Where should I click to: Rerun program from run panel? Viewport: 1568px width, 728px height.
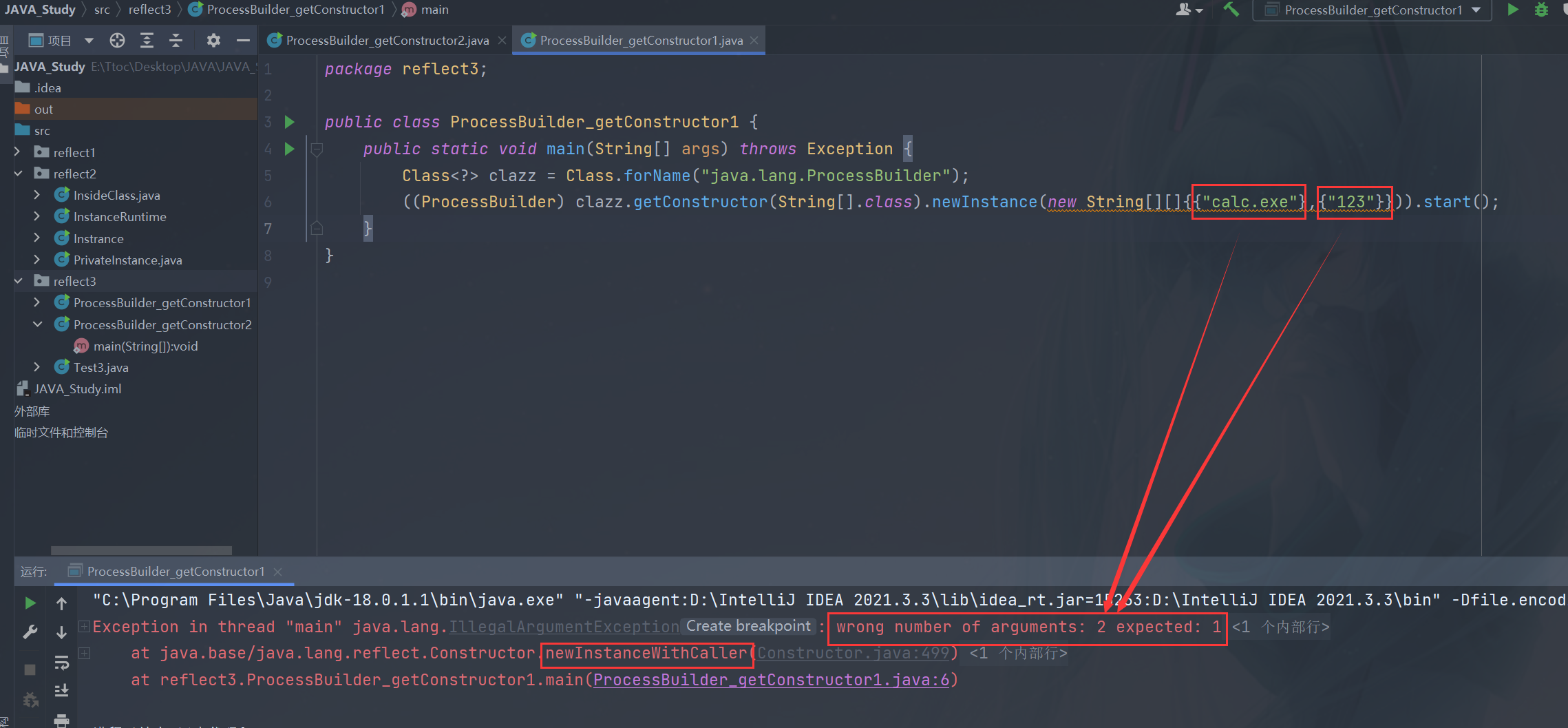[x=30, y=603]
